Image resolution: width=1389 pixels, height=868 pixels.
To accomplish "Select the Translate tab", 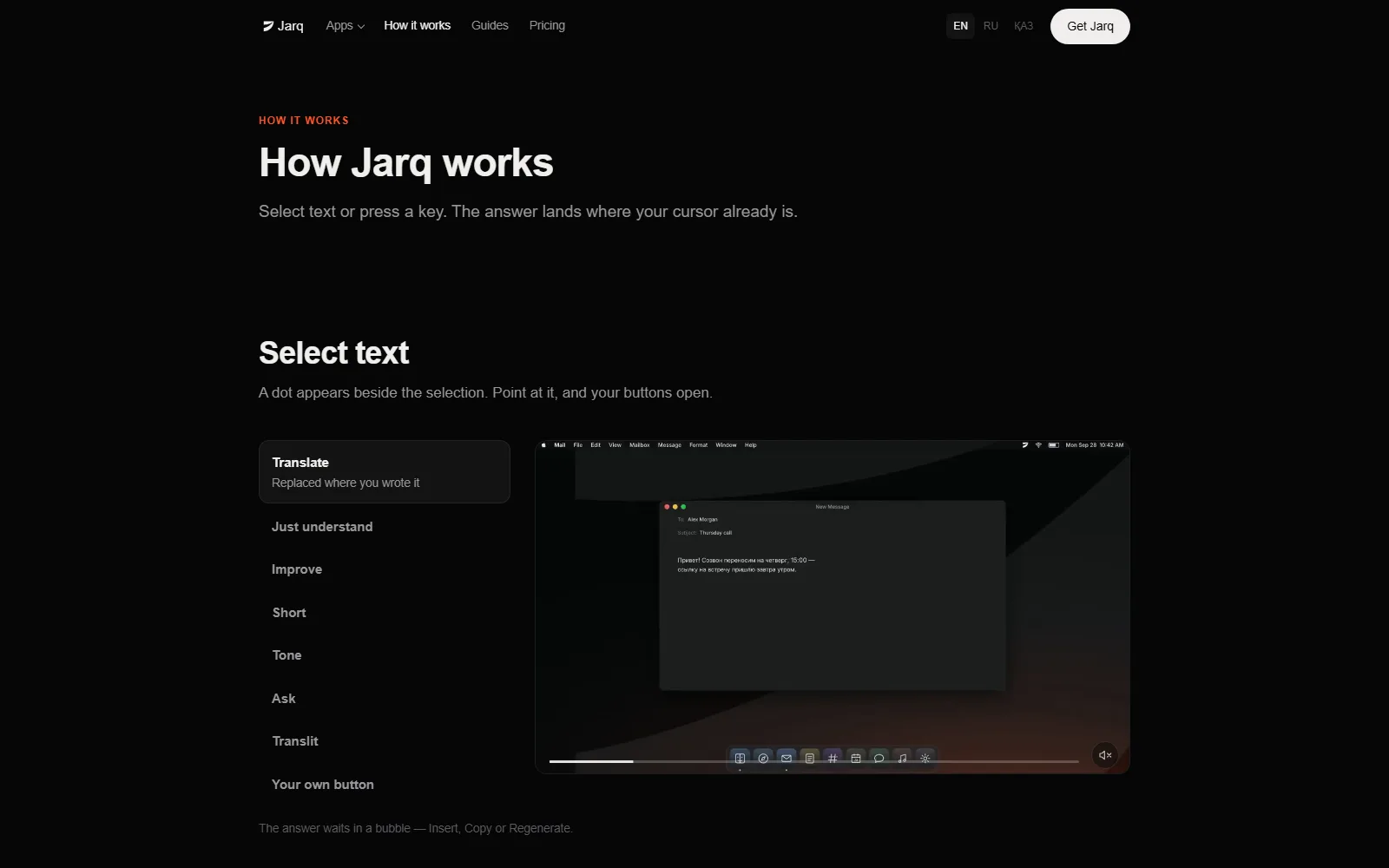I will (385, 471).
